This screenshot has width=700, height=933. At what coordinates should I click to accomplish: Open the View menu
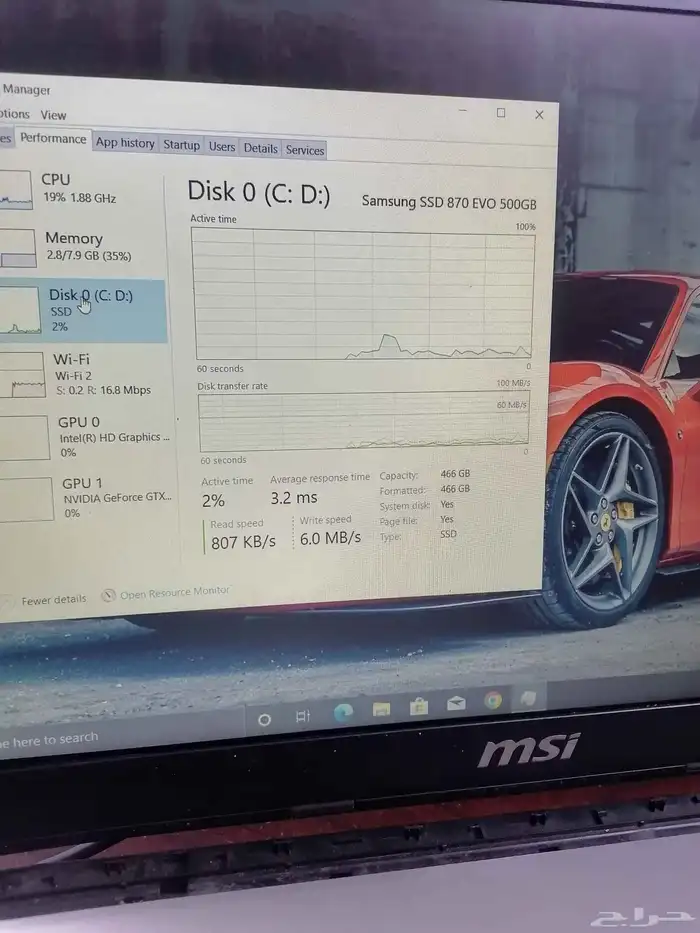53,115
